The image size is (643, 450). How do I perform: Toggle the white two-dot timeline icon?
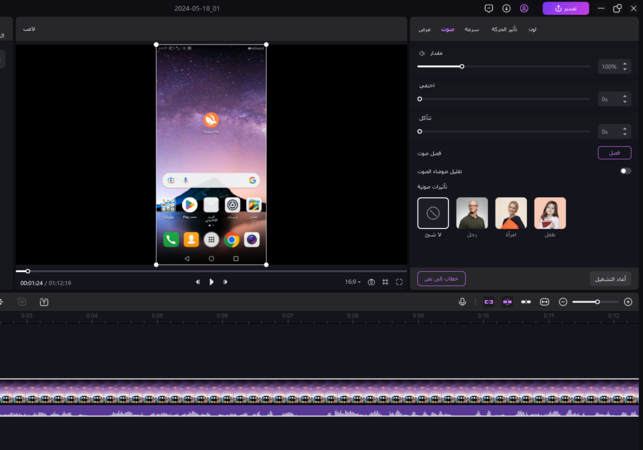pos(526,302)
